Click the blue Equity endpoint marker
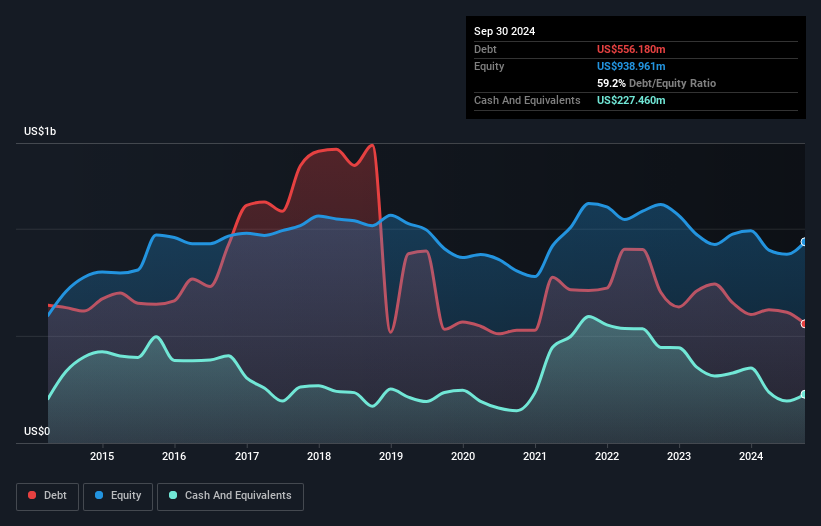The height and width of the screenshot is (526, 821). click(x=804, y=242)
